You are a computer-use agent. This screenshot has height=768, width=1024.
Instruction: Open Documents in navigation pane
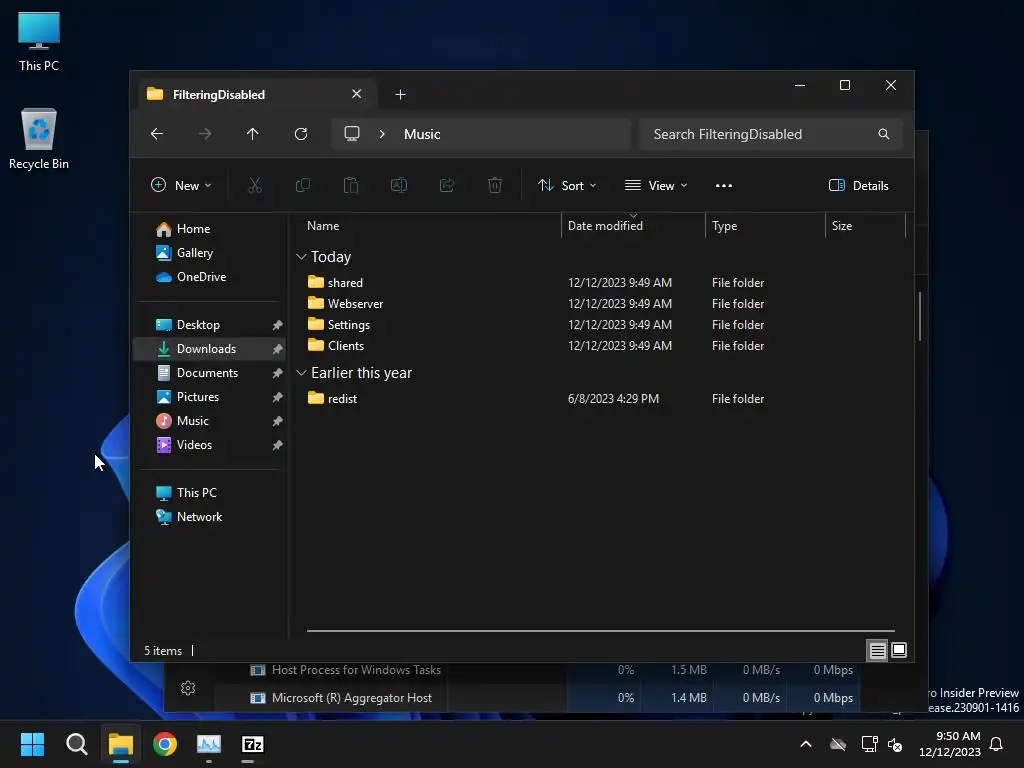click(x=209, y=373)
